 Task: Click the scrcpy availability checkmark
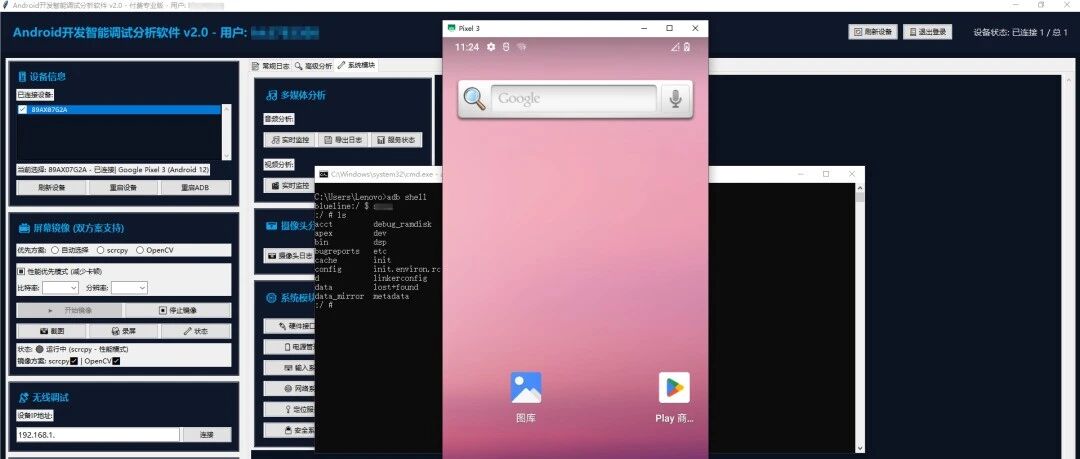(x=74, y=361)
